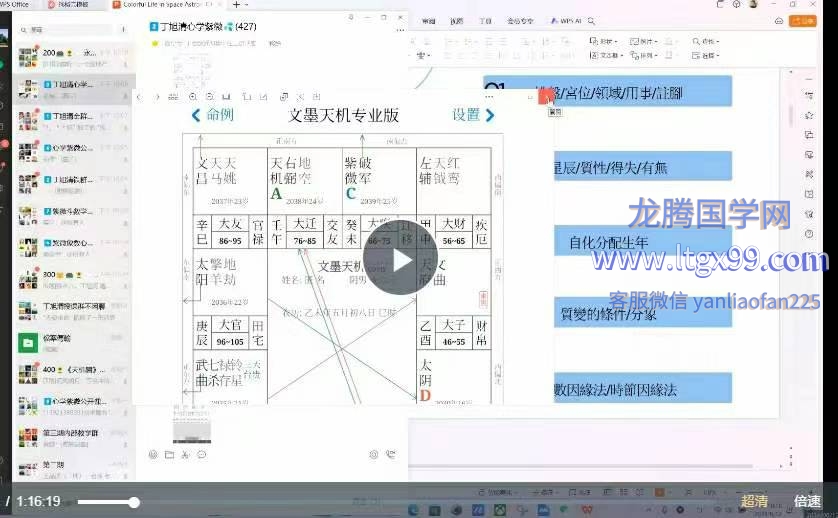Open the emoji picker in the chat input bar
The image size is (838, 518).
pyautogui.click(x=153, y=454)
